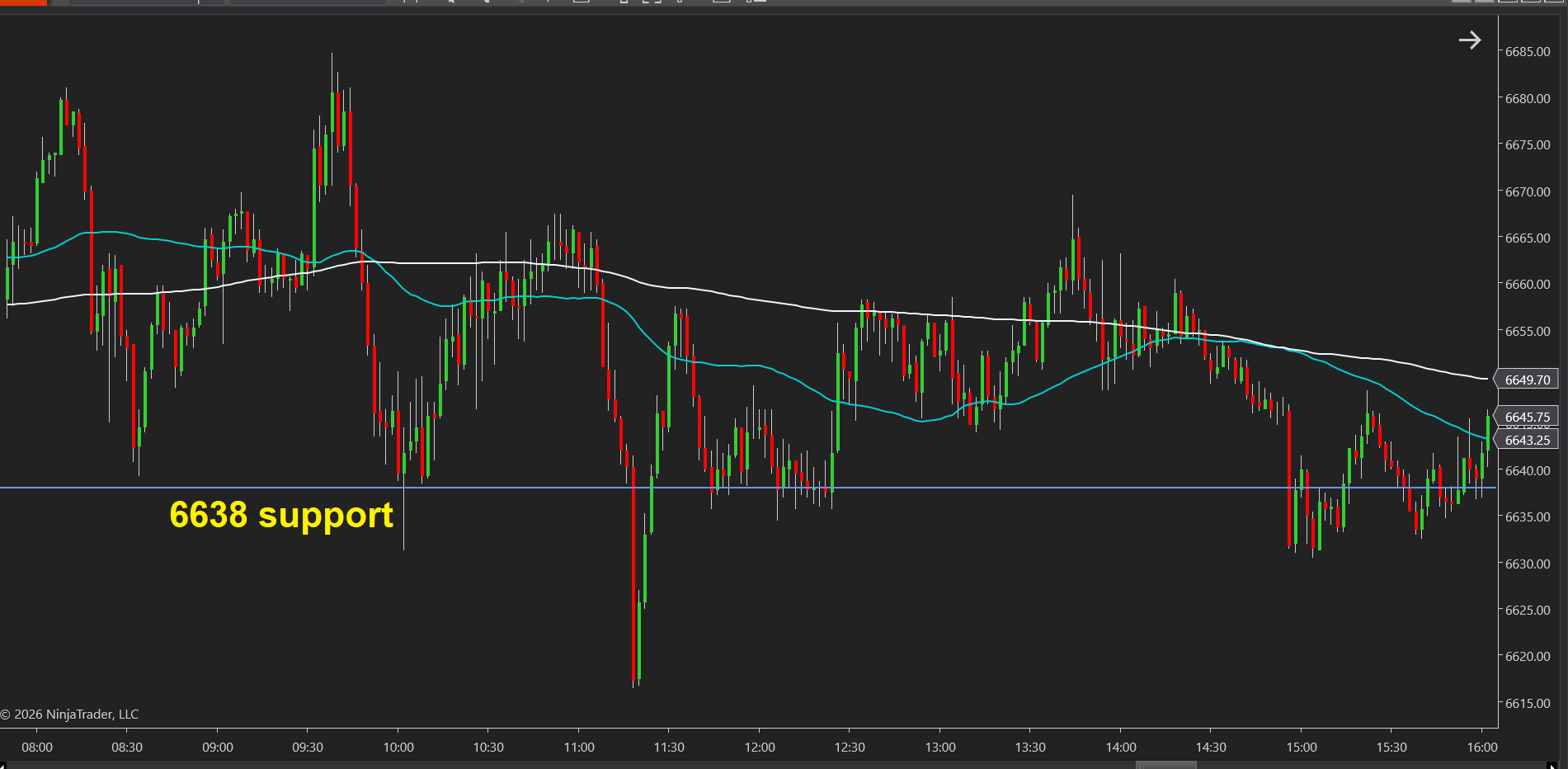Click the 6625.00 price axis label
This screenshot has width=1568, height=769.
1528,610
